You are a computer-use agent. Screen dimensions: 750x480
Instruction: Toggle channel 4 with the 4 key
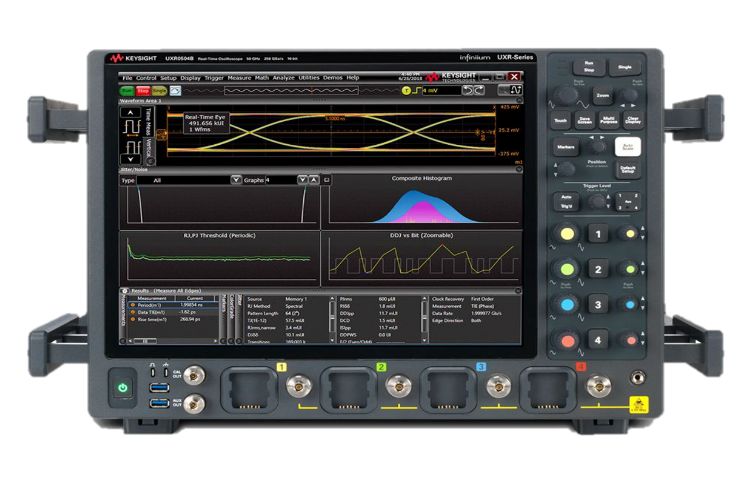click(597, 340)
